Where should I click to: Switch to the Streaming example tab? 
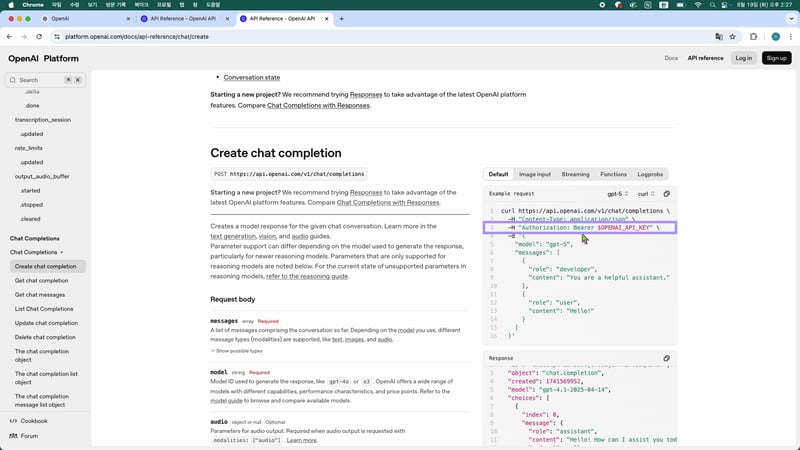pyautogui.click(x=575, y=174)
